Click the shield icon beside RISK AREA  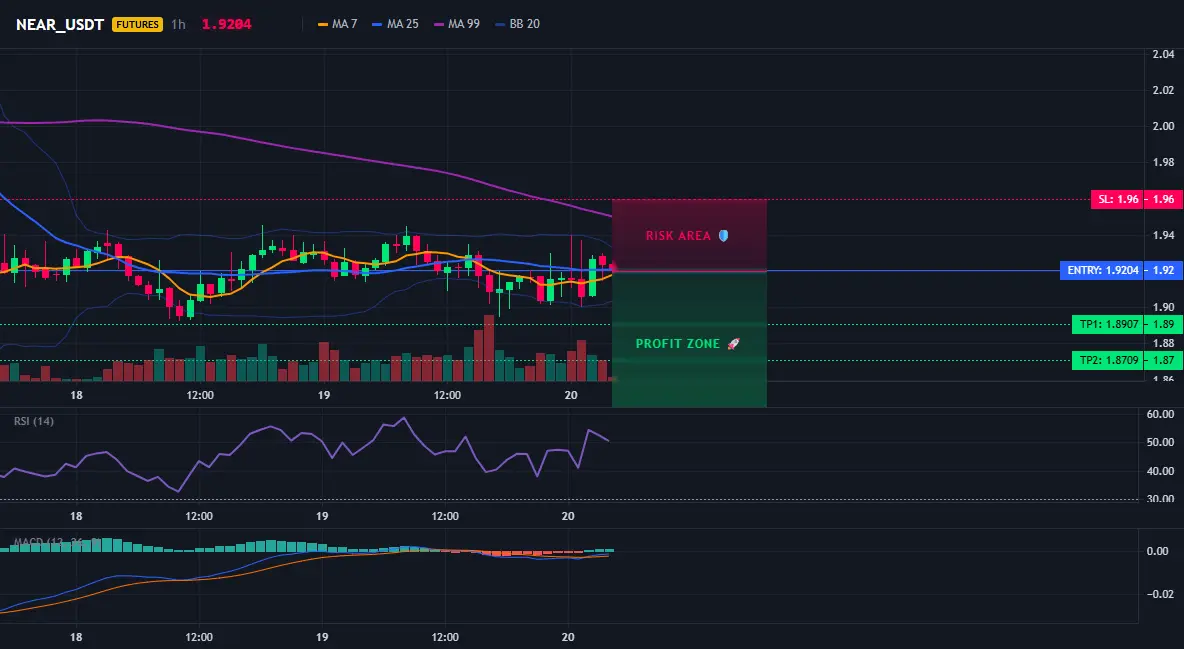(x=723, y=236)
